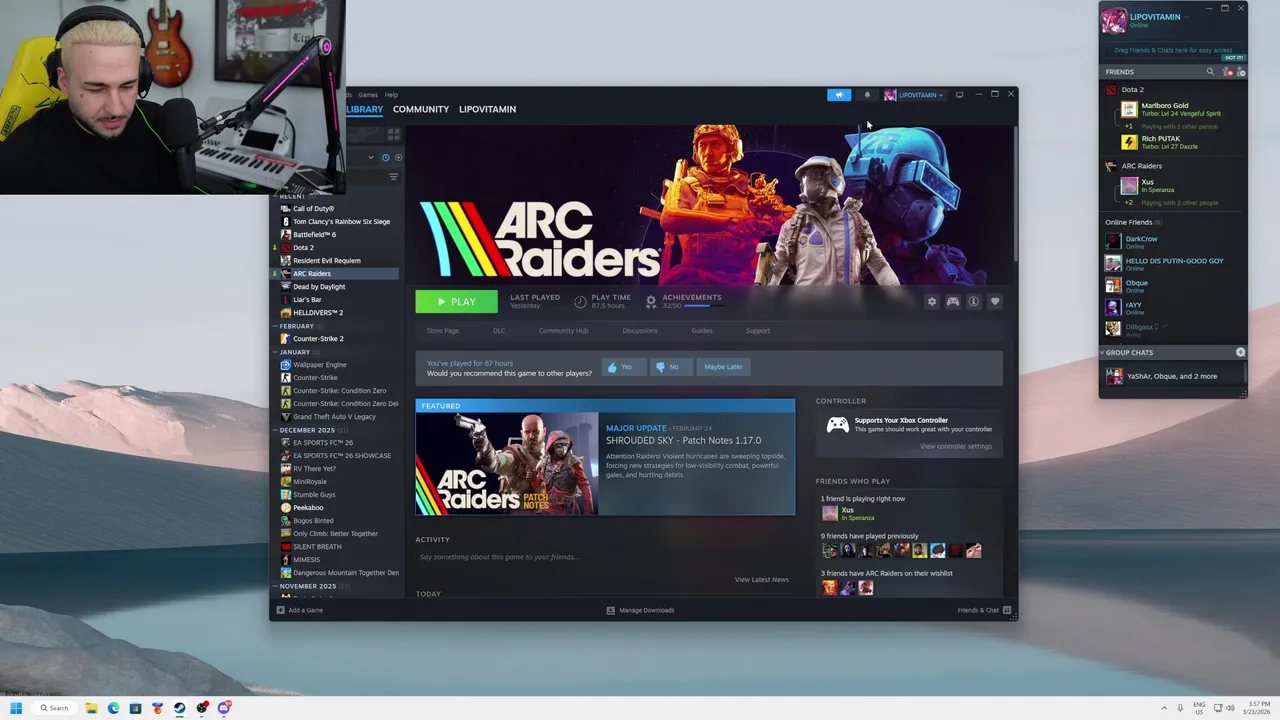Add ARC Raiders to favorites heart

pos(995,302)
